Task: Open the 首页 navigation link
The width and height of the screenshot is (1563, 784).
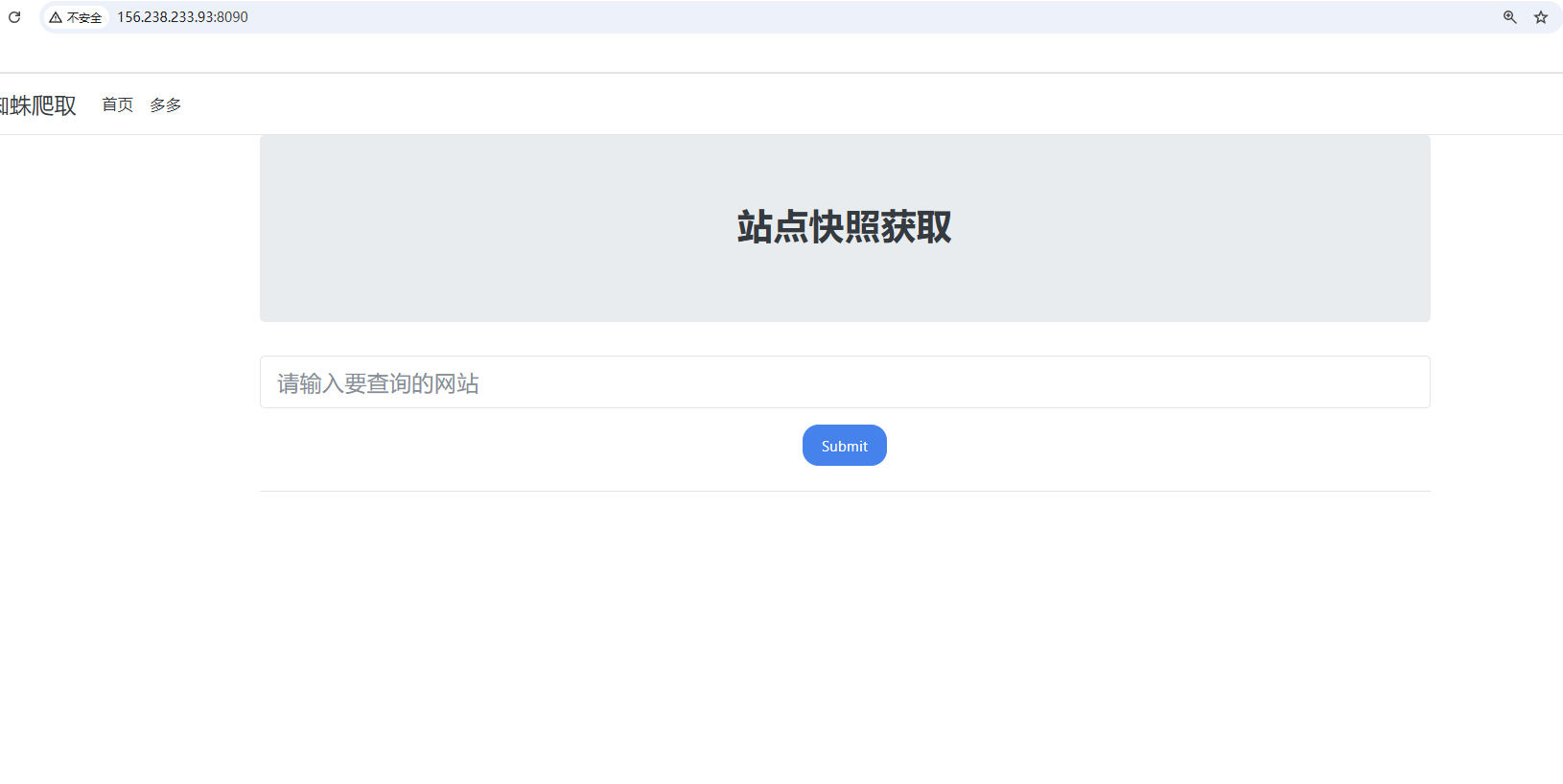Action: pos(118,104)
